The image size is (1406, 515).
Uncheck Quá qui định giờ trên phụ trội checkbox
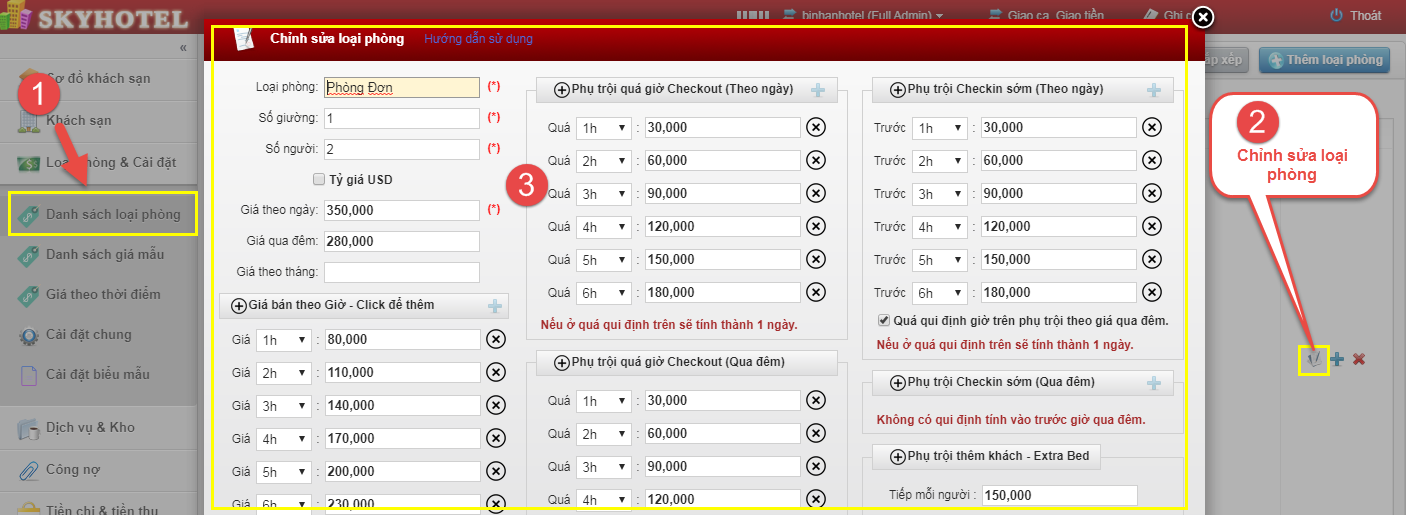883,321
